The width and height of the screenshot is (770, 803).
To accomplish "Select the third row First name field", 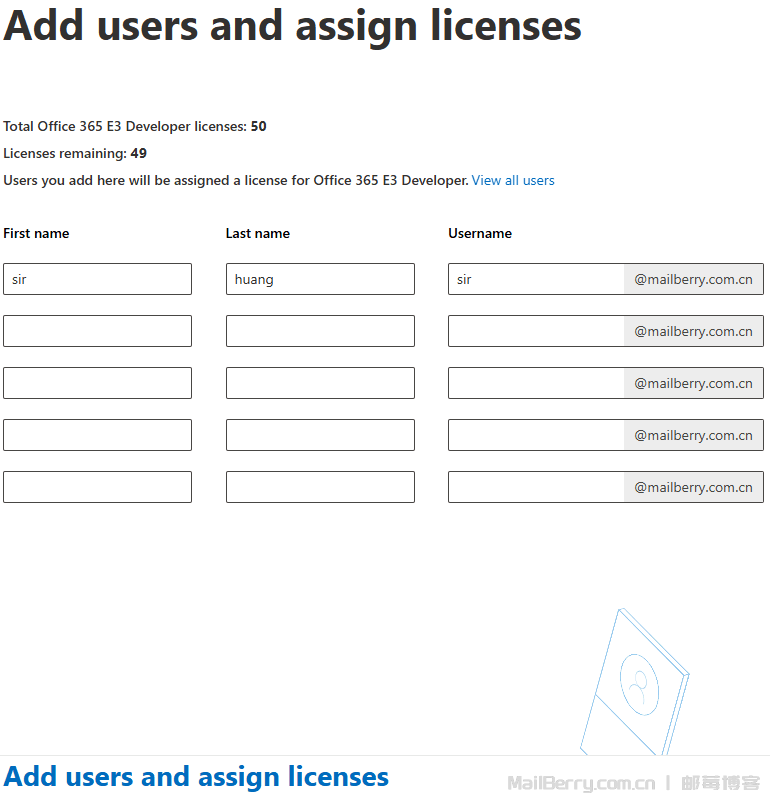I will (97, 383).
